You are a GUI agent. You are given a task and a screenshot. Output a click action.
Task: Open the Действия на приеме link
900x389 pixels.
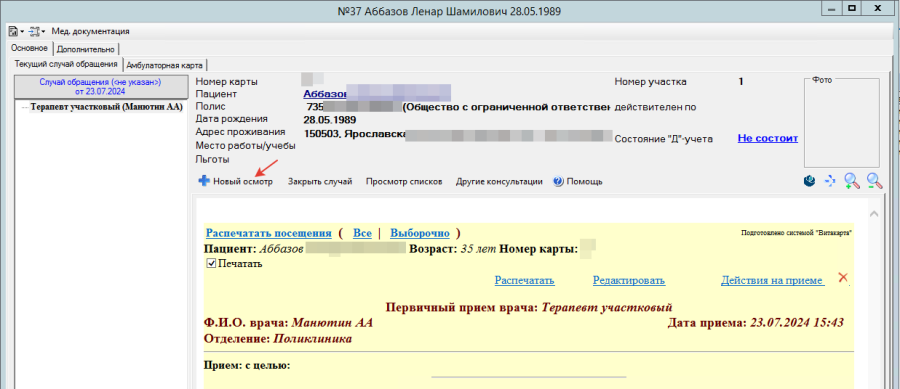[773, 281]
